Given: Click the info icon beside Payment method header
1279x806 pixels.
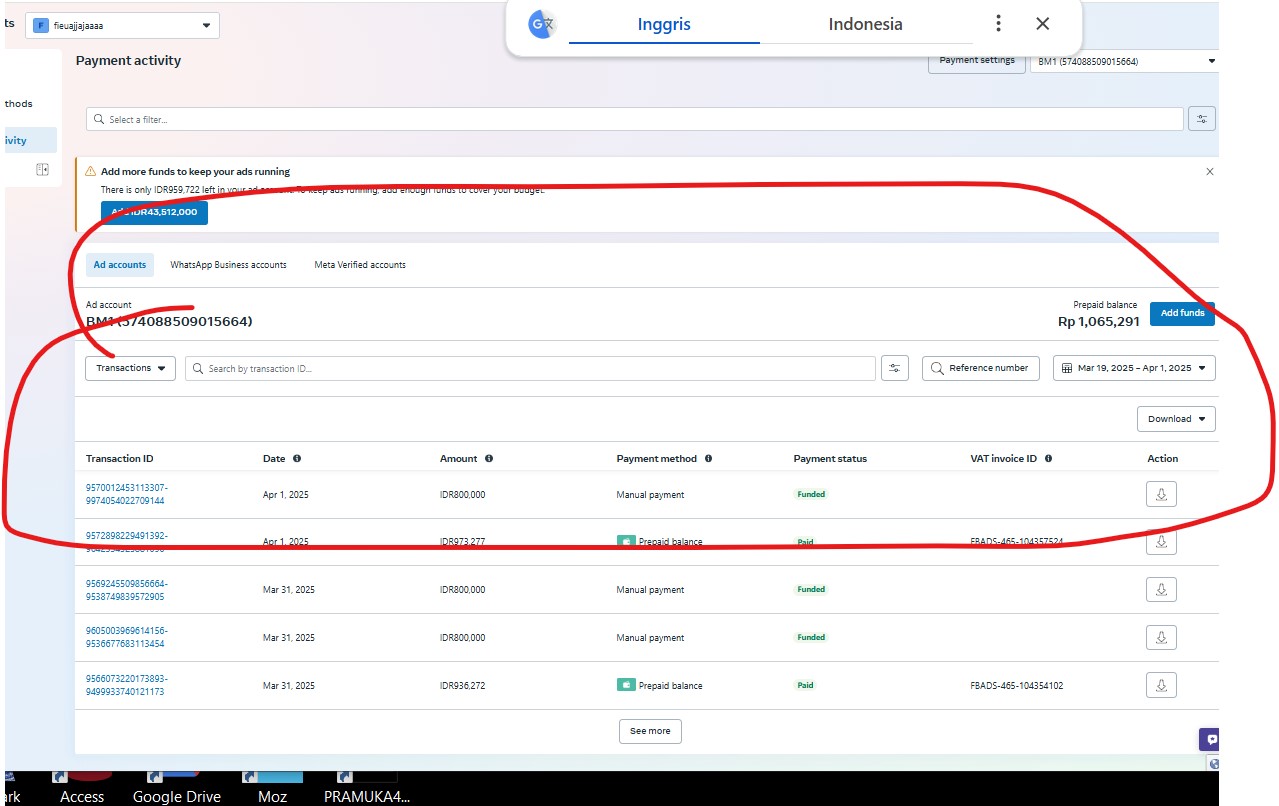Looking at the screenshot, I should point(708,459).
